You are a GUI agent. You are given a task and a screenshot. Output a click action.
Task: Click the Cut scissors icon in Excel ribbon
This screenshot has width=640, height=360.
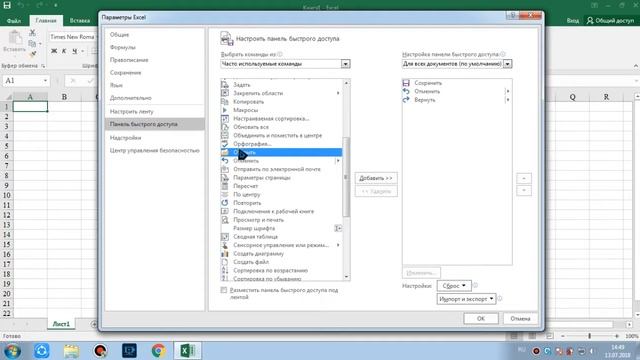click(x=32, y=33)
